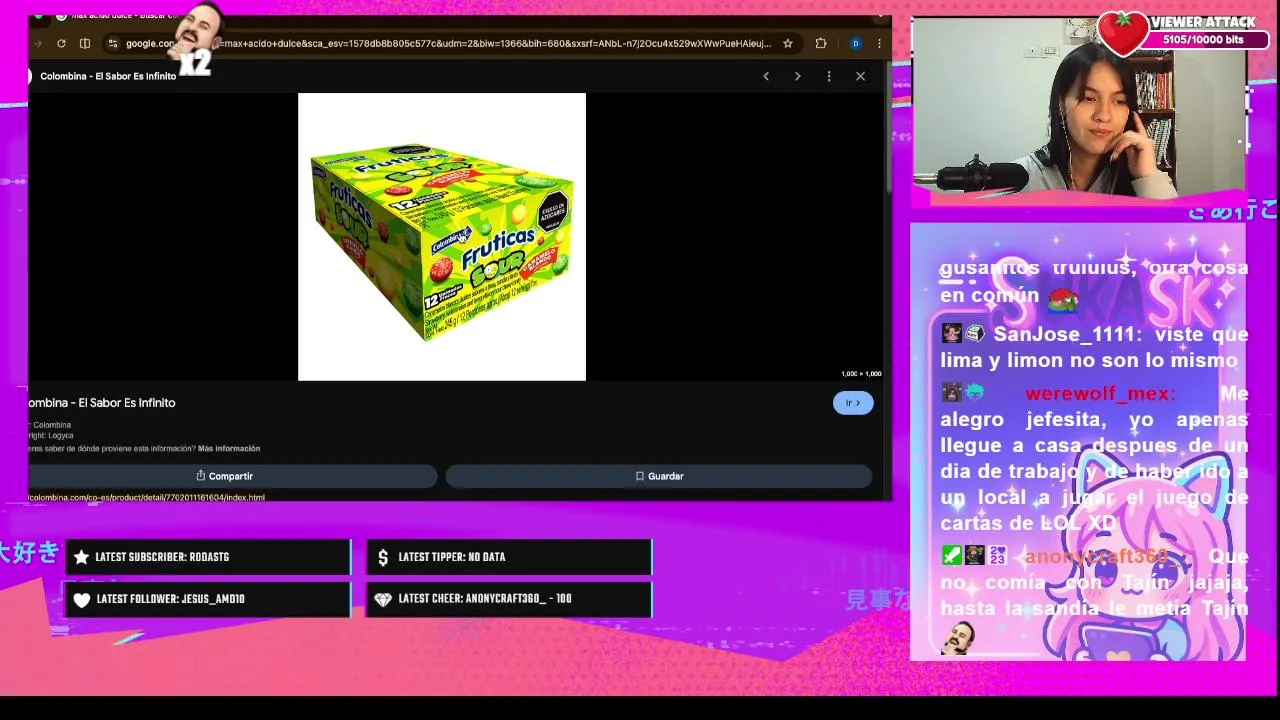Click the star icon on Latest Subscriber
Image resolution: width=1280 pixels, height=720 pixels.
[82, 557]
